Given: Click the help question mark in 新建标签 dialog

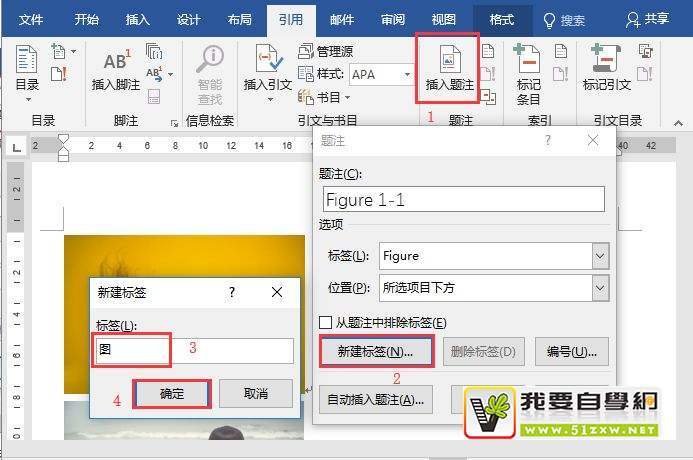Looking at the screenshot, I should point(232,292).
